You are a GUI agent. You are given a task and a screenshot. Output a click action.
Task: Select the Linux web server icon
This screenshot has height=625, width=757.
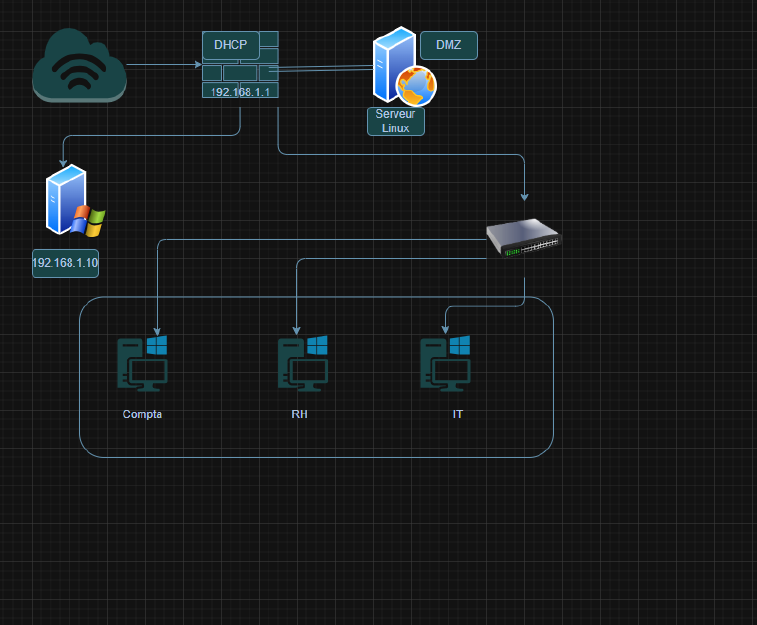point(404,67)
